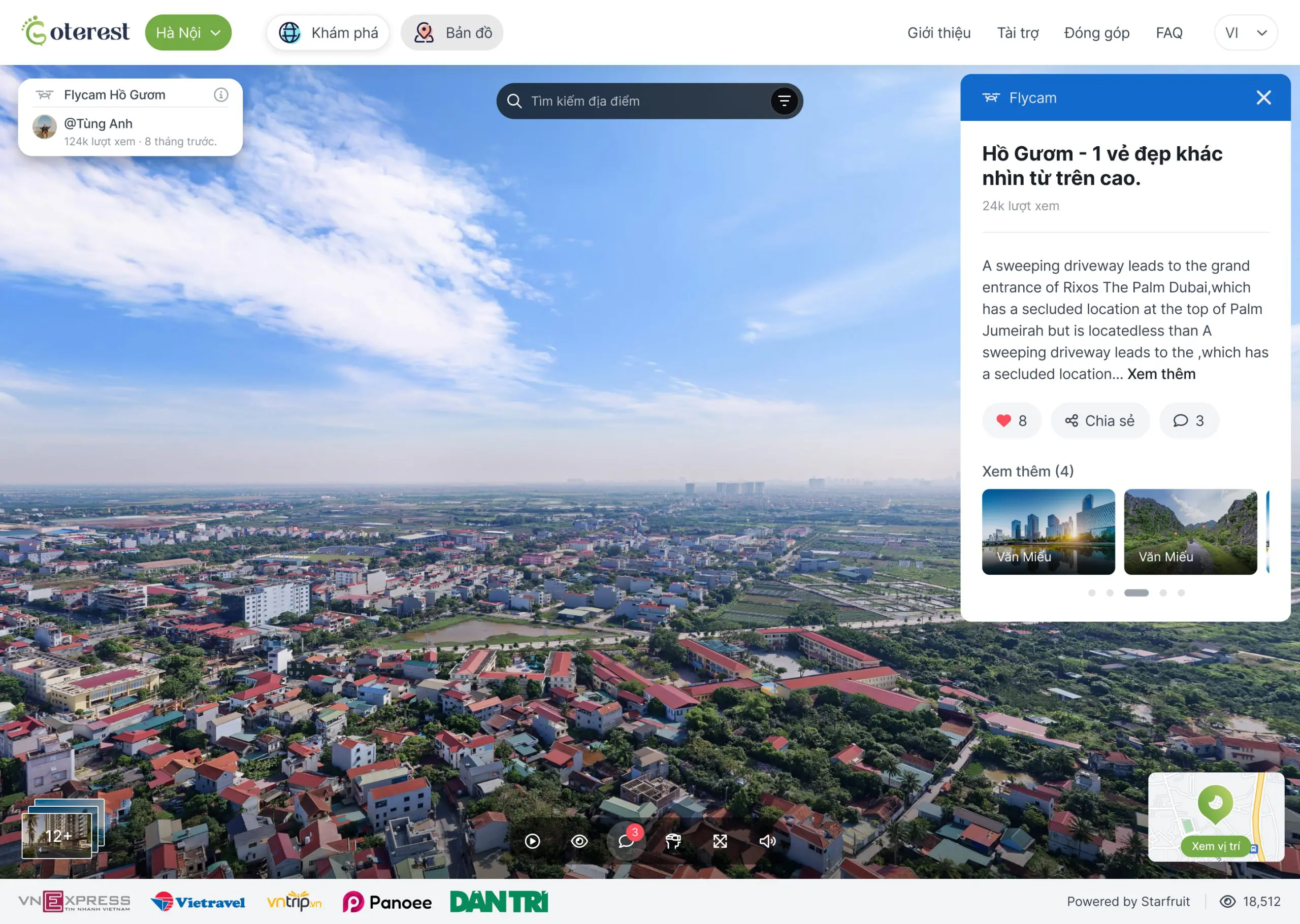This screenshot has height=924, width=1300.
Task: Toggle the eye visibility icon in viewer toolbar
Action: click(x=579, y=841)
